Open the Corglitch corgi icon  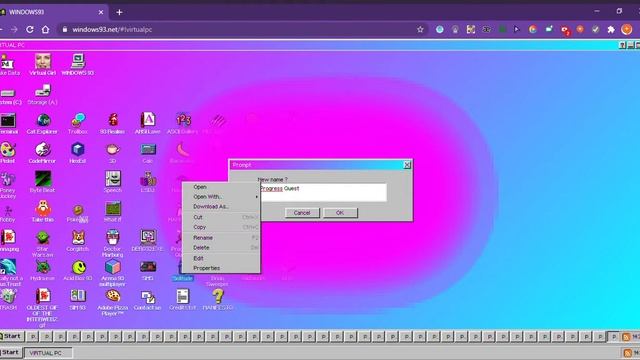(78, 241)
